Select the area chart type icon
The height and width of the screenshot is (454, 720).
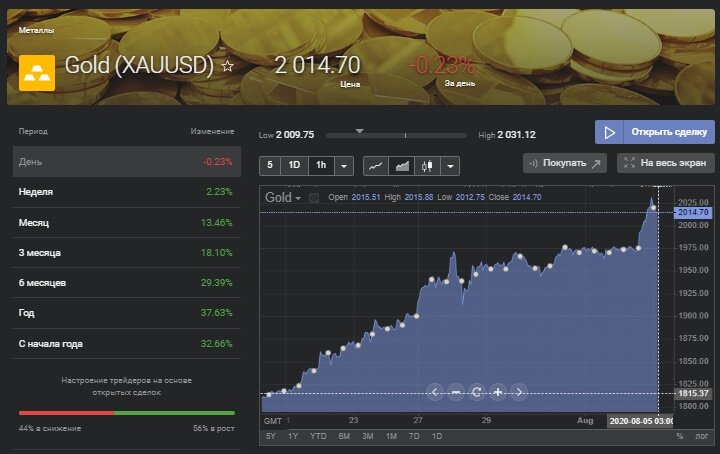point(402,165)
